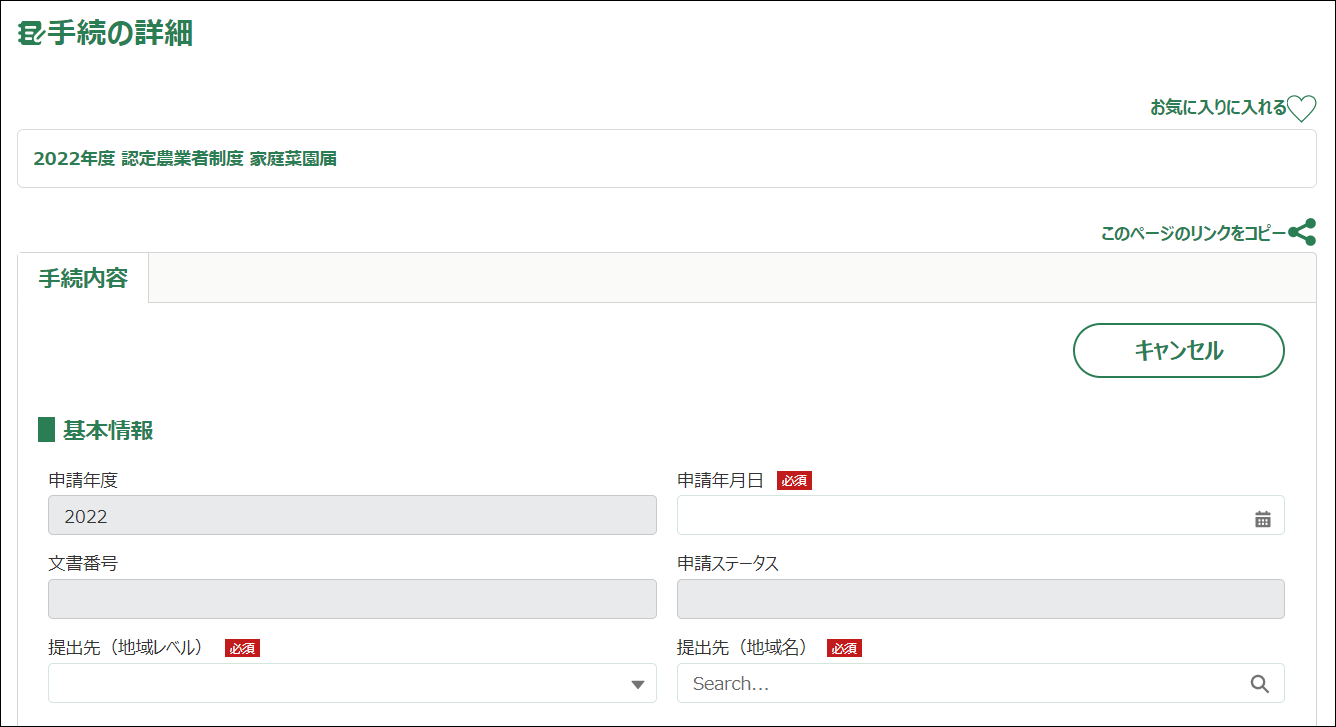Click the logo icon beside 手続の詳細
The image size is (1336, 727).
[x=30, y=34]
